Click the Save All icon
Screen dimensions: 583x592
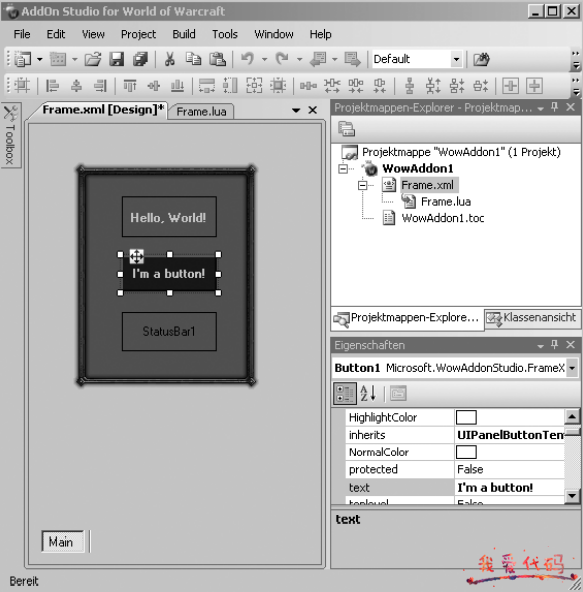coord(140,59)
